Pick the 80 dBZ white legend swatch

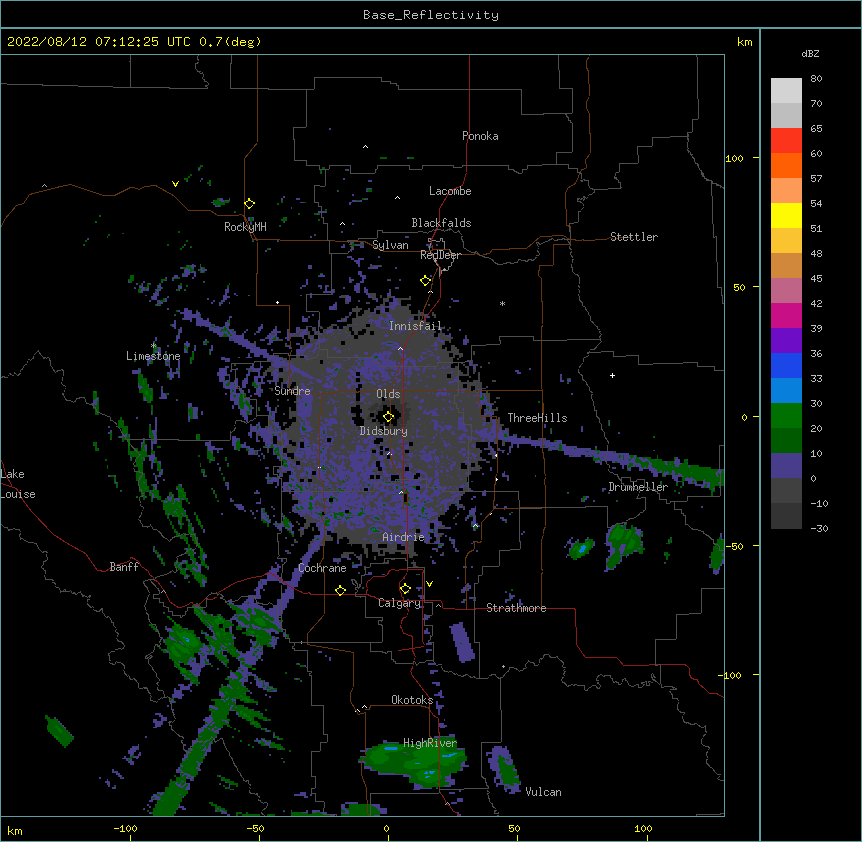point(786,91)
